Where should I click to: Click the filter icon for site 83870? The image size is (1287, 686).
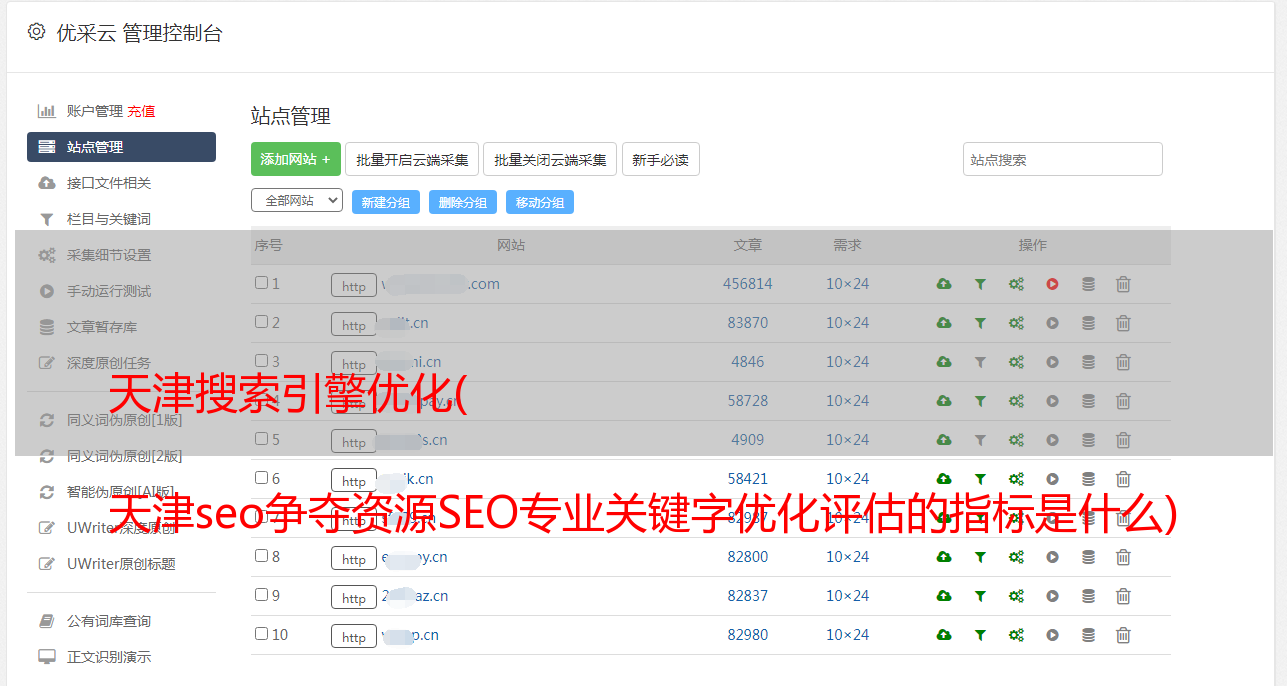980,323
